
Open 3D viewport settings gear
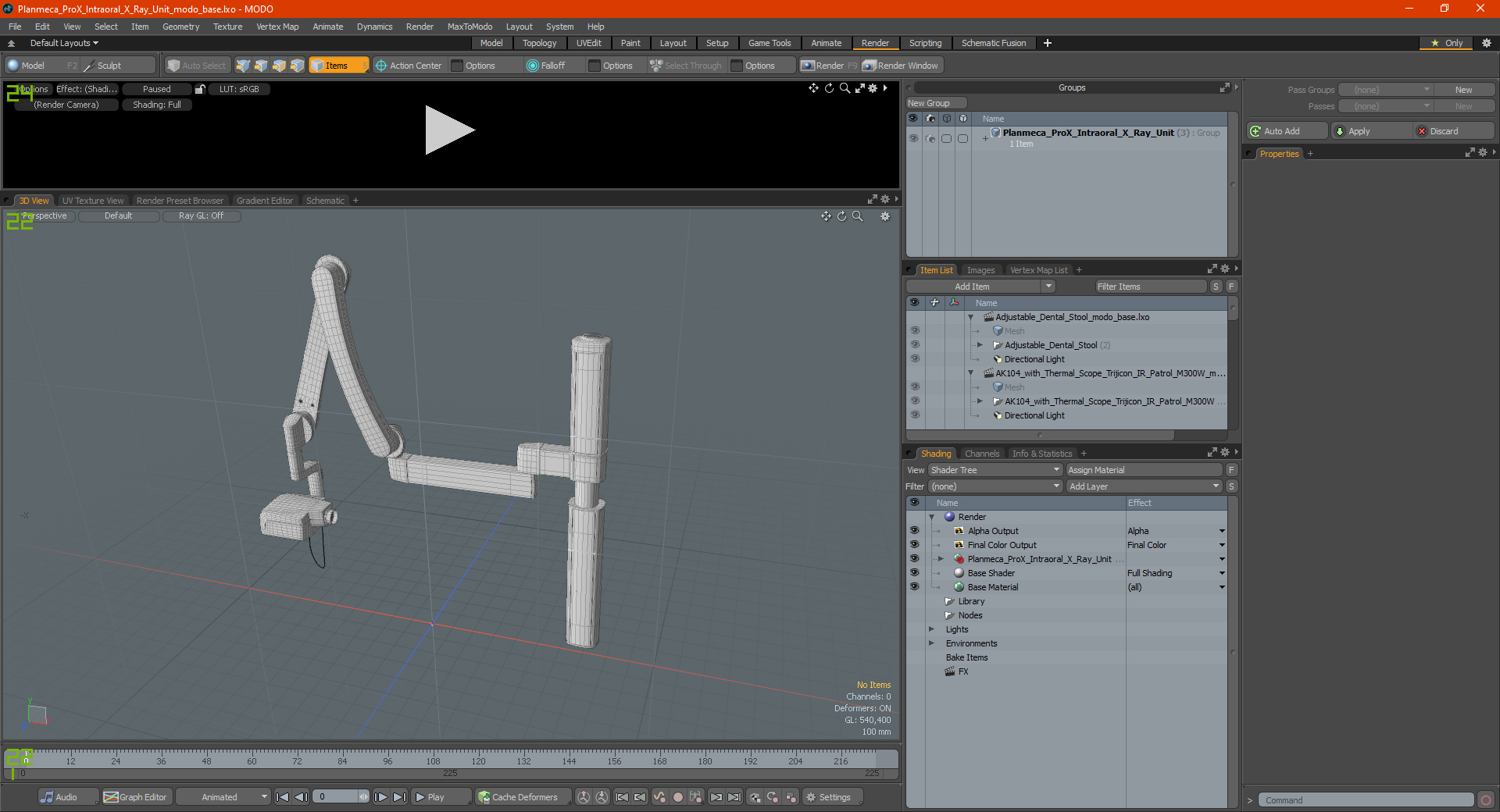885,216
